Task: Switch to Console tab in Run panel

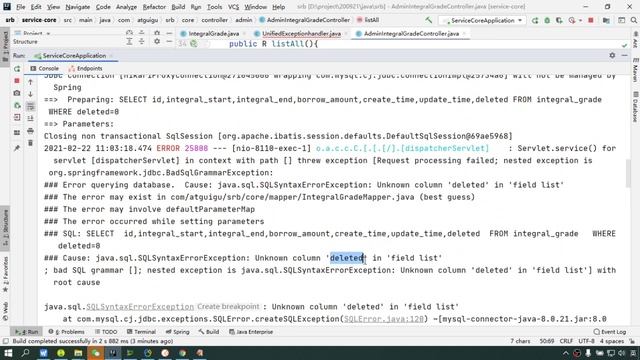Action: [x=44, y=69]
